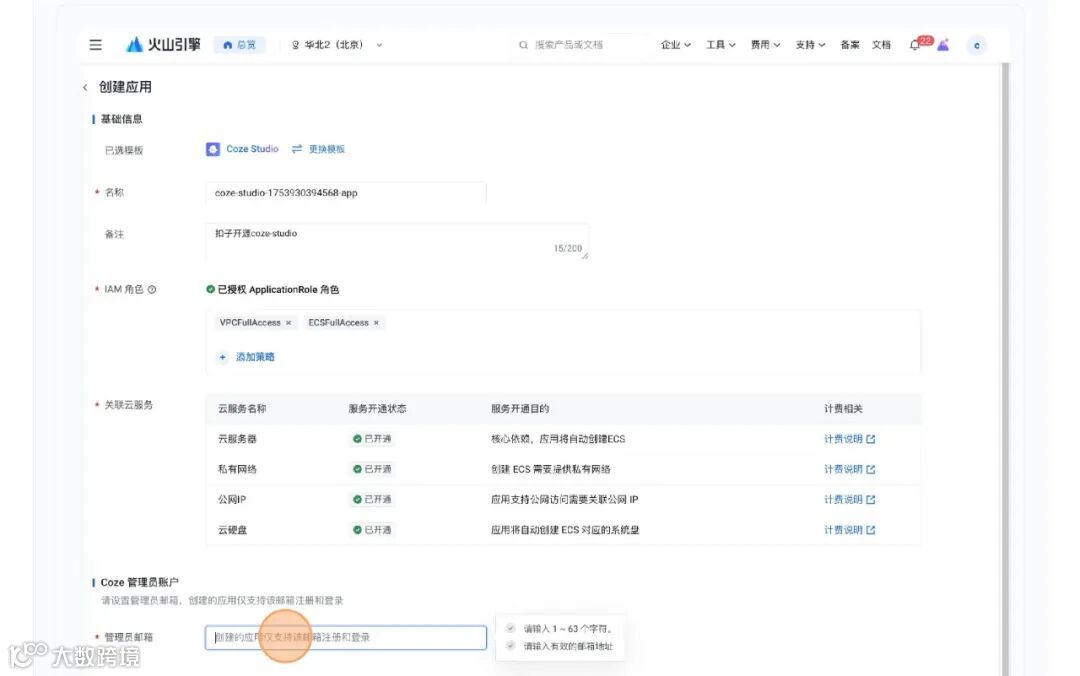The height and width of the screenshot is (676, 1080).
Task: Click the Volcano Engine 火山引擎 logo
Action: click(163, 45)
